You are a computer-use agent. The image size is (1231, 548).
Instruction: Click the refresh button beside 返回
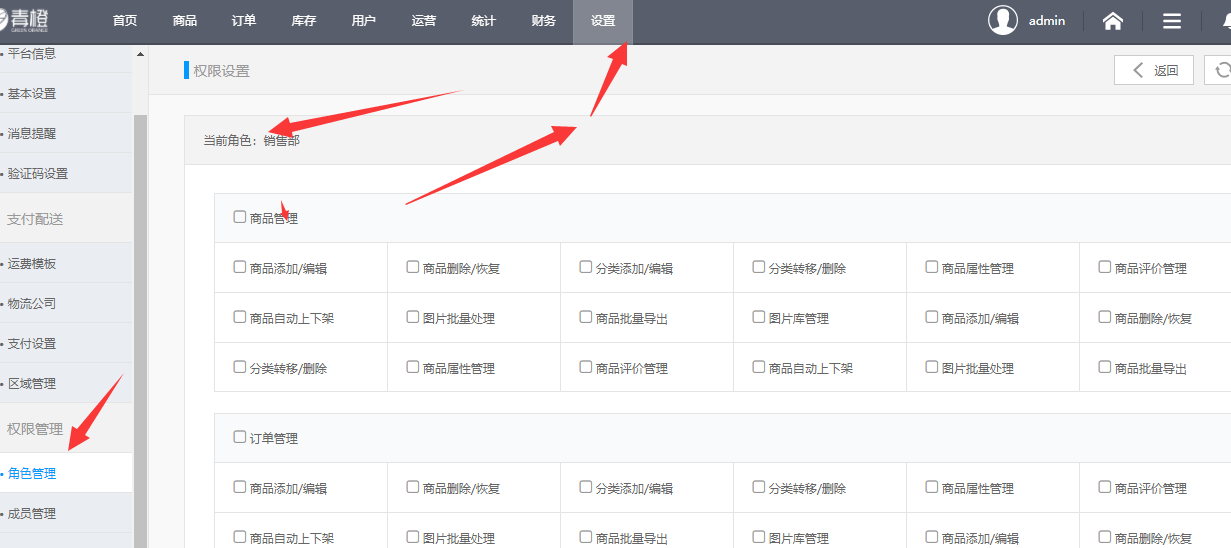click(x=1219, y=70)
